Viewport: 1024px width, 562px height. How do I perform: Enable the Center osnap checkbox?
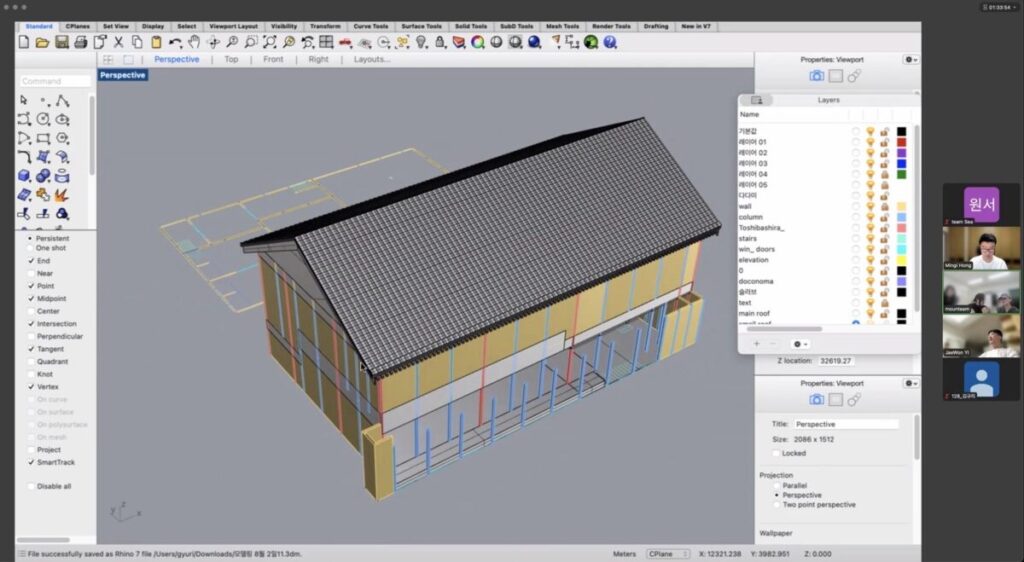pyautogui.click(x=31, y=311)
